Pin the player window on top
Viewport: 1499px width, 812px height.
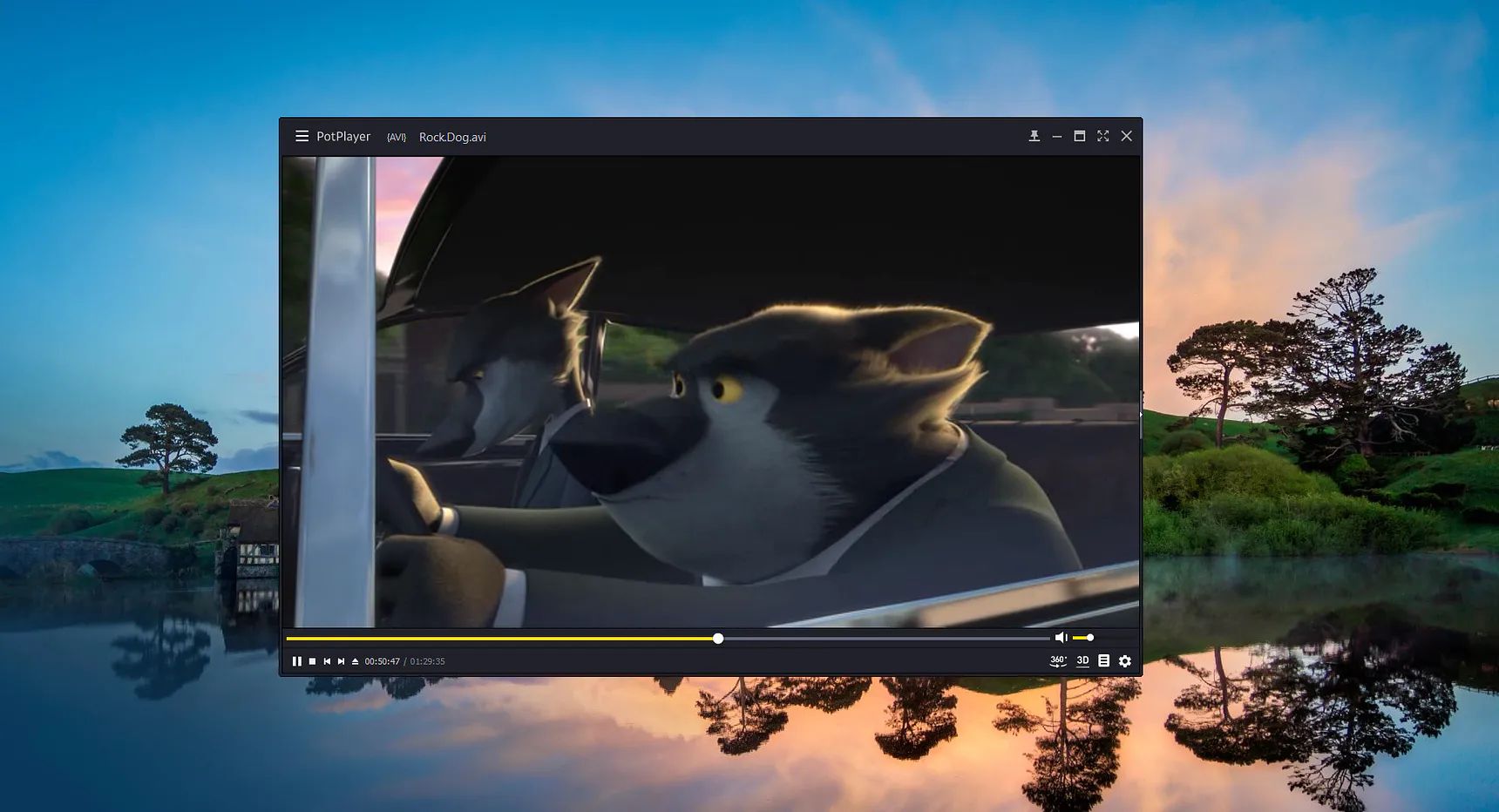1034,136
